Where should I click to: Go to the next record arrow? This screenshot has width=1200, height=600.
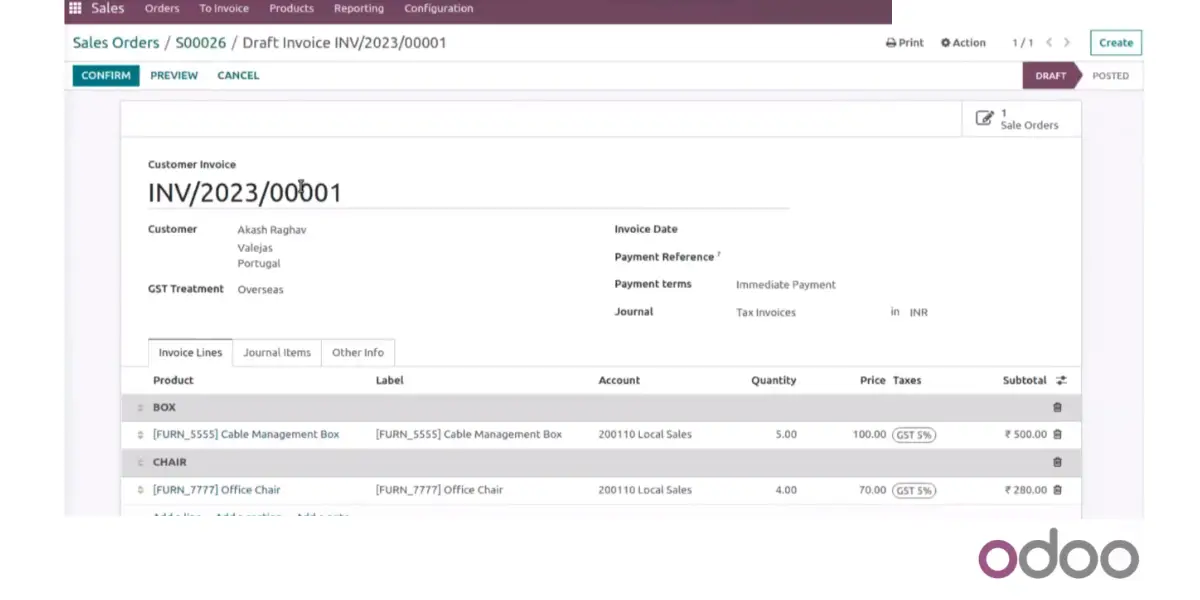tap(1067, 43)
